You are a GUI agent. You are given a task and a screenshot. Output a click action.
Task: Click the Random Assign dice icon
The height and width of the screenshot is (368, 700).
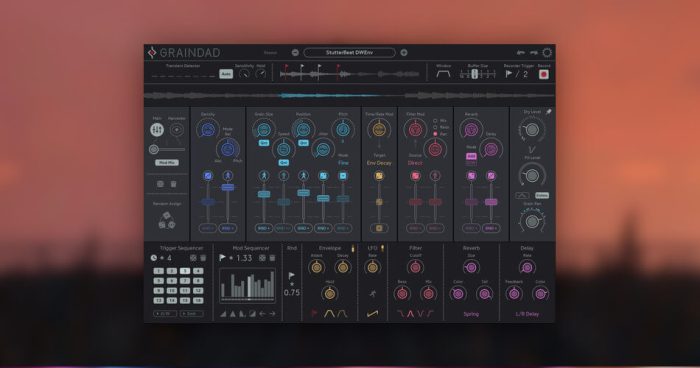[167, 220]
